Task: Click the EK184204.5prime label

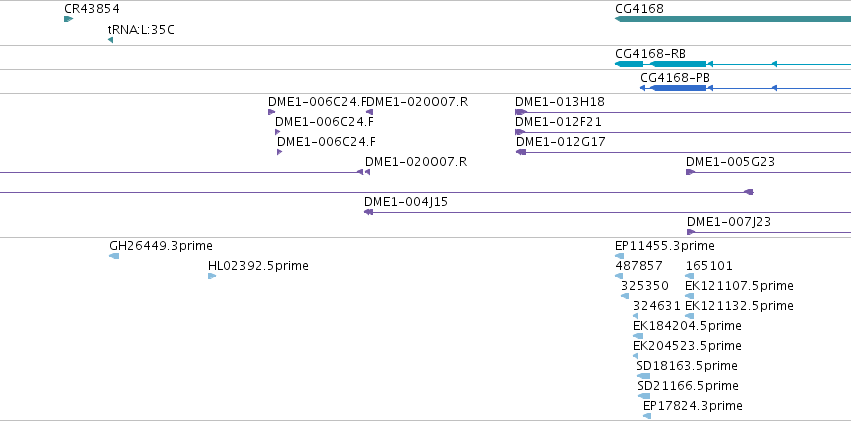Action: coord(687,326)
